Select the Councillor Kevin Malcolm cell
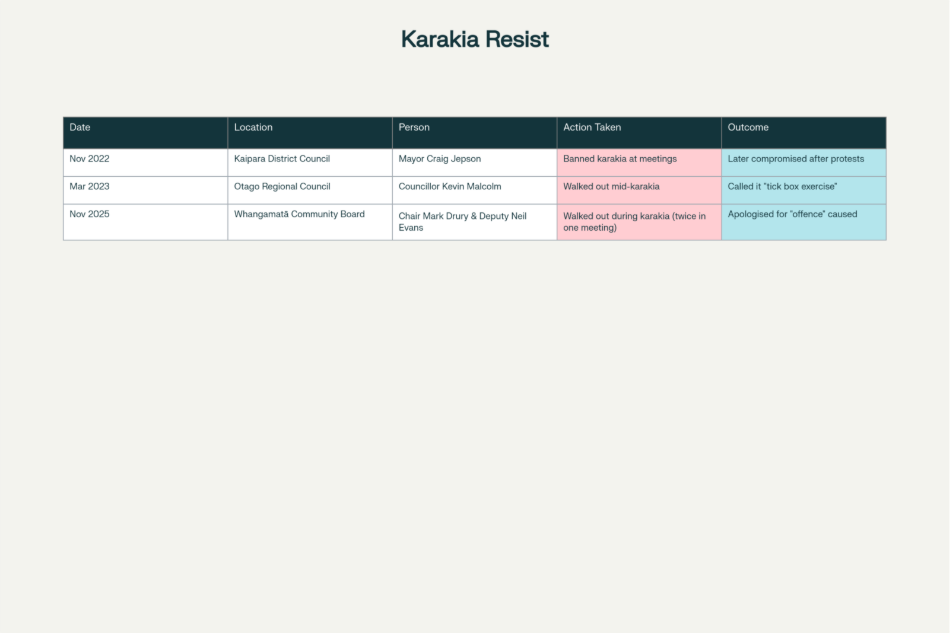This screenshot has width=951, height=633. click(474, 187)
